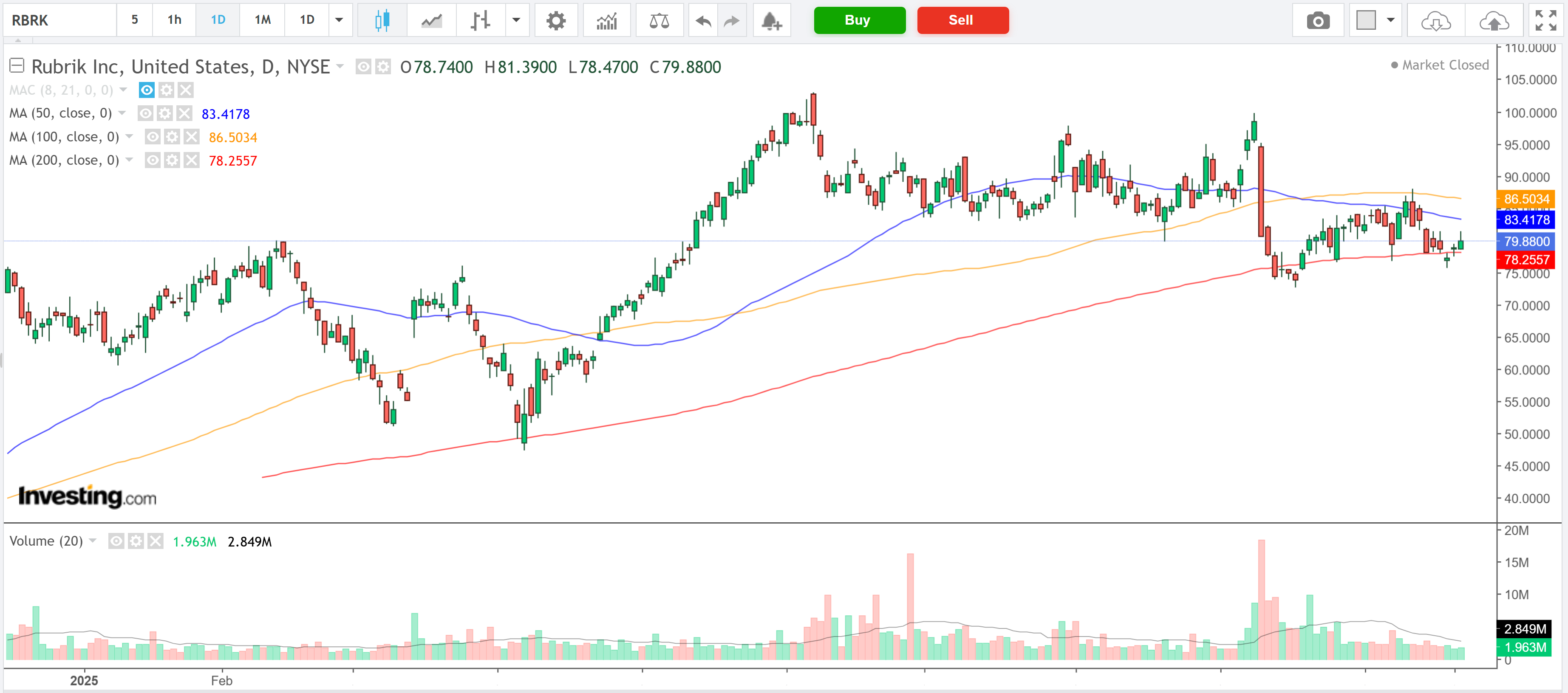Expand the bar style dropdown arrow
Viewport: 1568px width, 693px height.
(515, 20)
